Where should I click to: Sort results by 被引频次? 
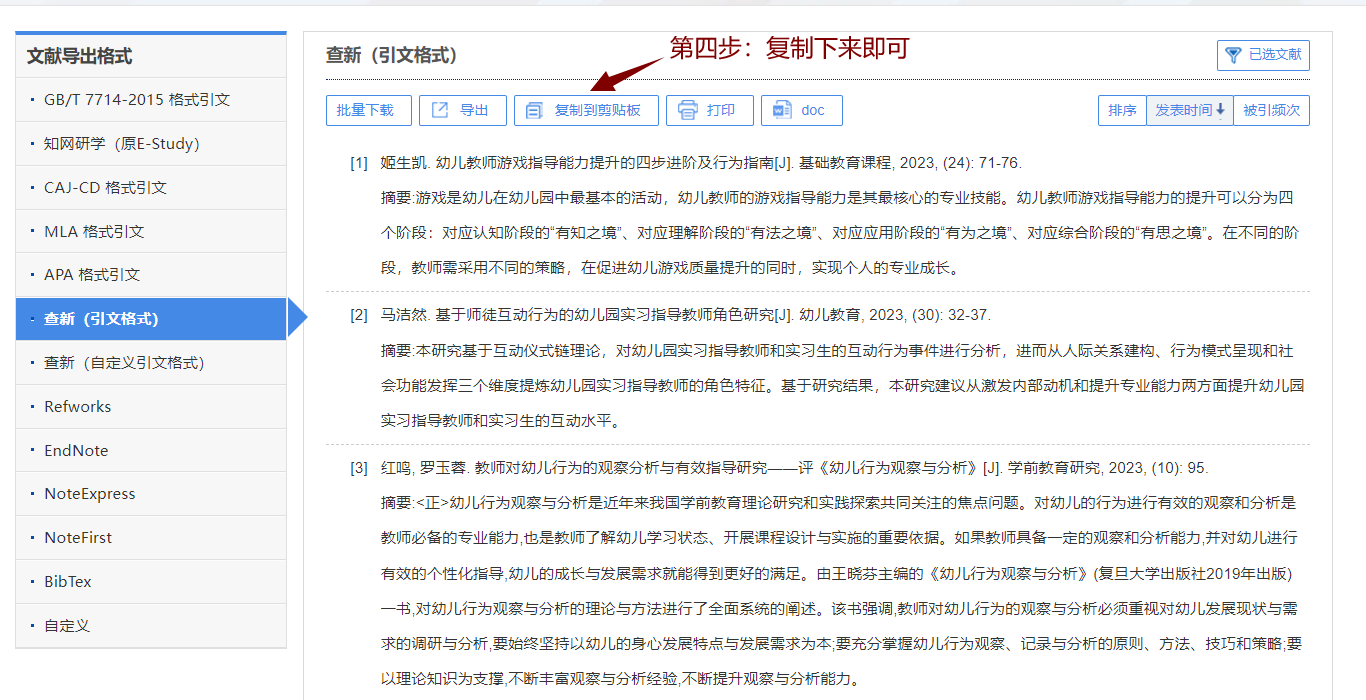(1271, 110)
